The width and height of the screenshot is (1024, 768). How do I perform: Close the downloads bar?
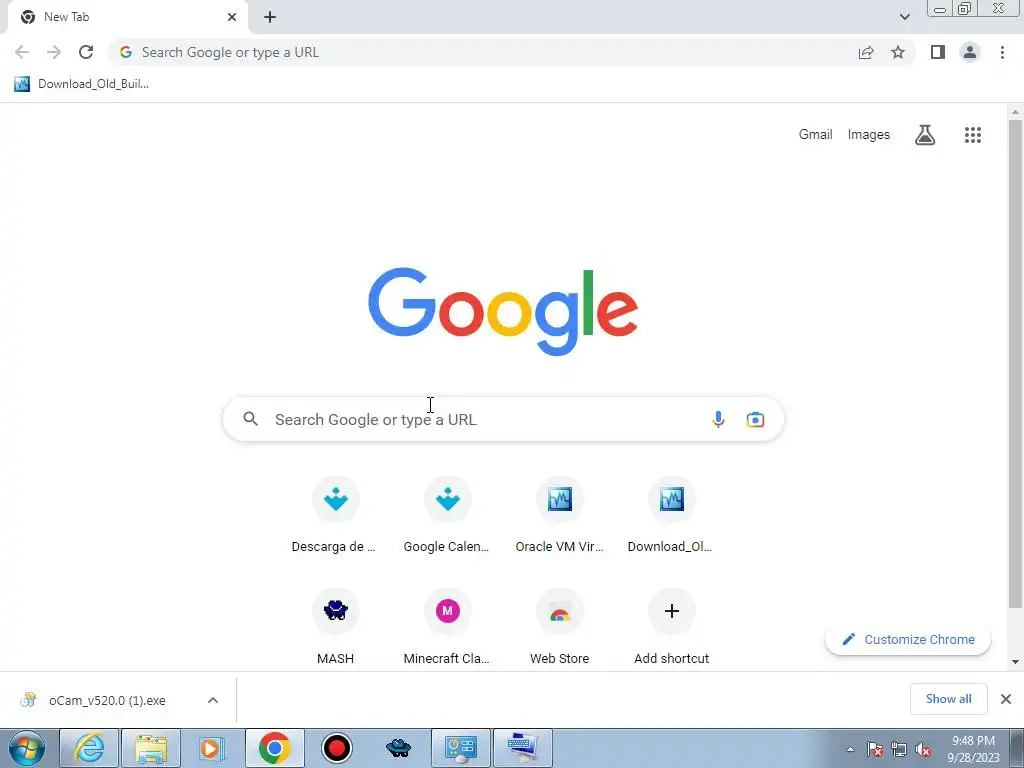(1006, 699)
